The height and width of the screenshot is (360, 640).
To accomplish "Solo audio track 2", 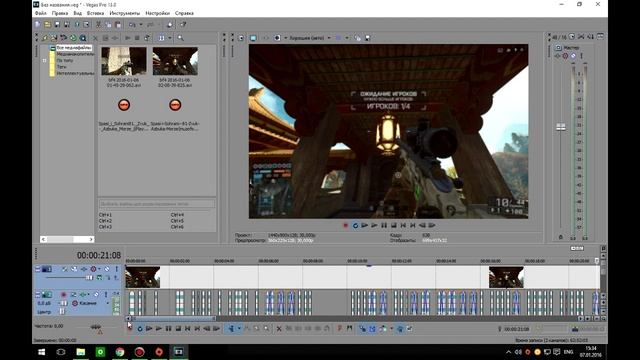I will [106, 294].
